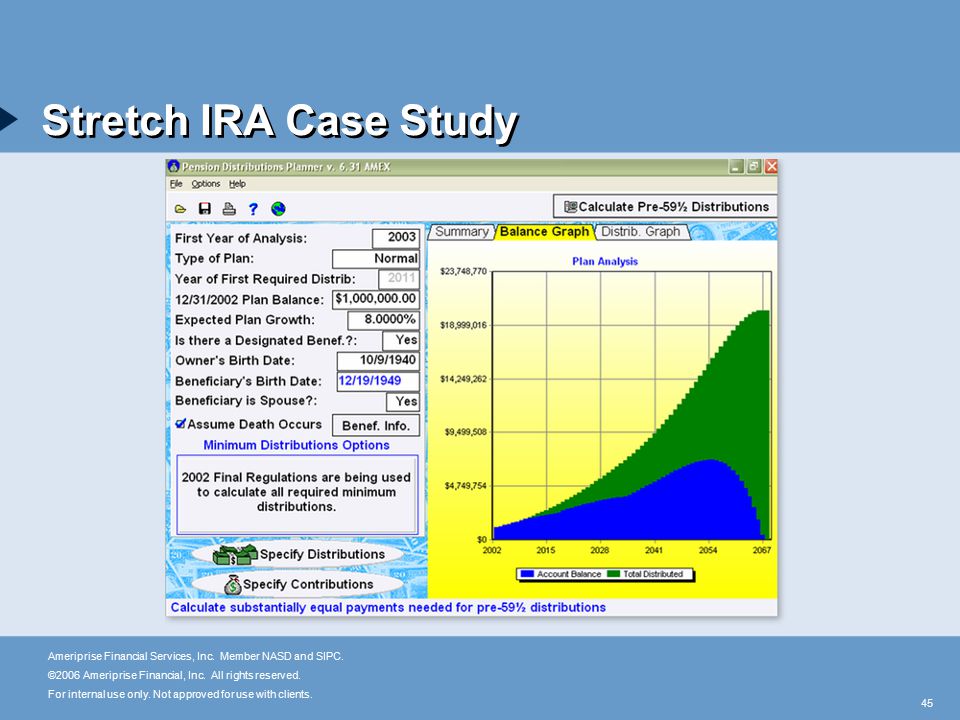
Task: Click the Designated Benef. Yes field
Action: pyautogui.click(x=401, y=340)
